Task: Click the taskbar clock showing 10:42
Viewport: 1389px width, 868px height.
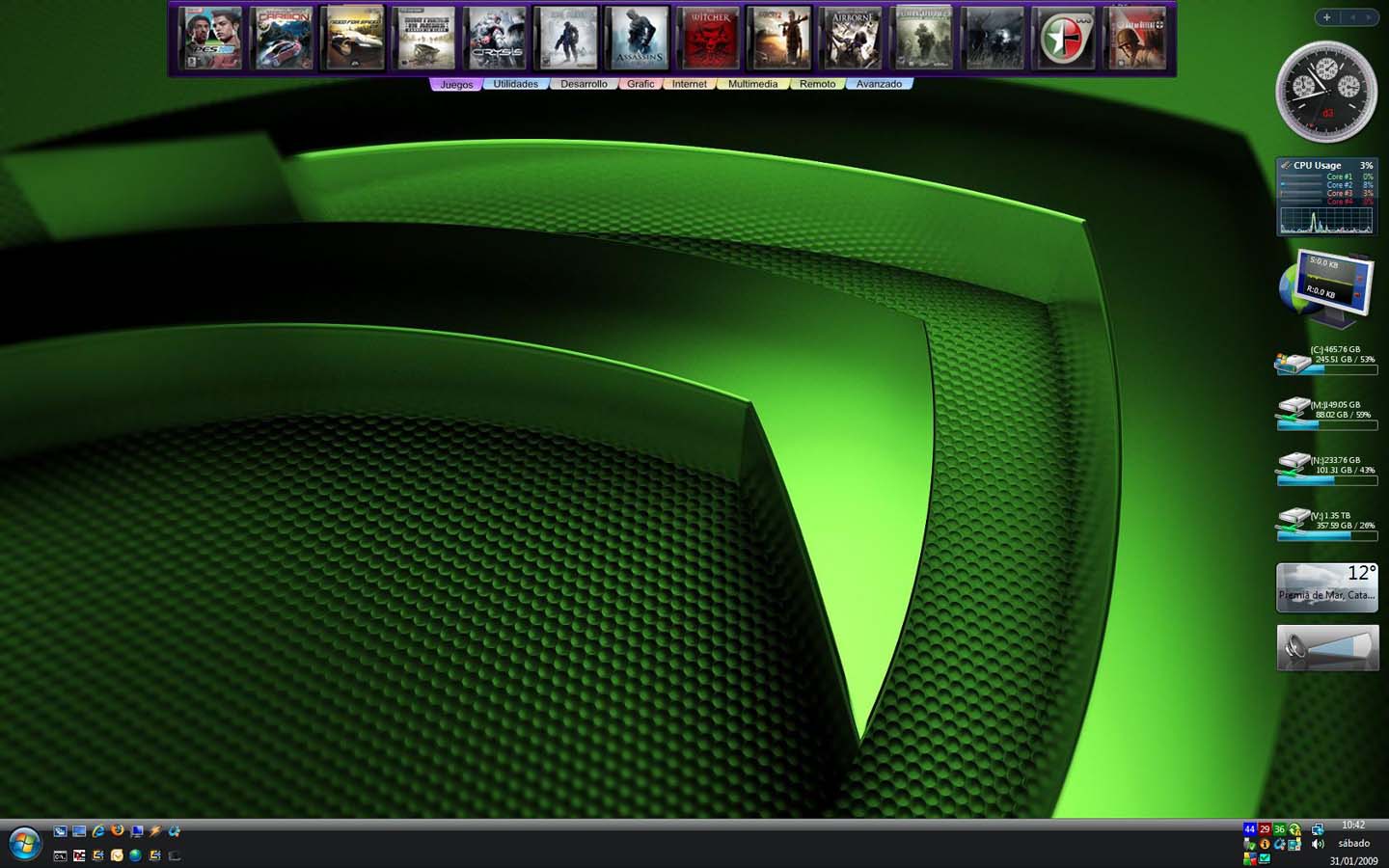Action: pyautogui.click(x=1353, y=826)
